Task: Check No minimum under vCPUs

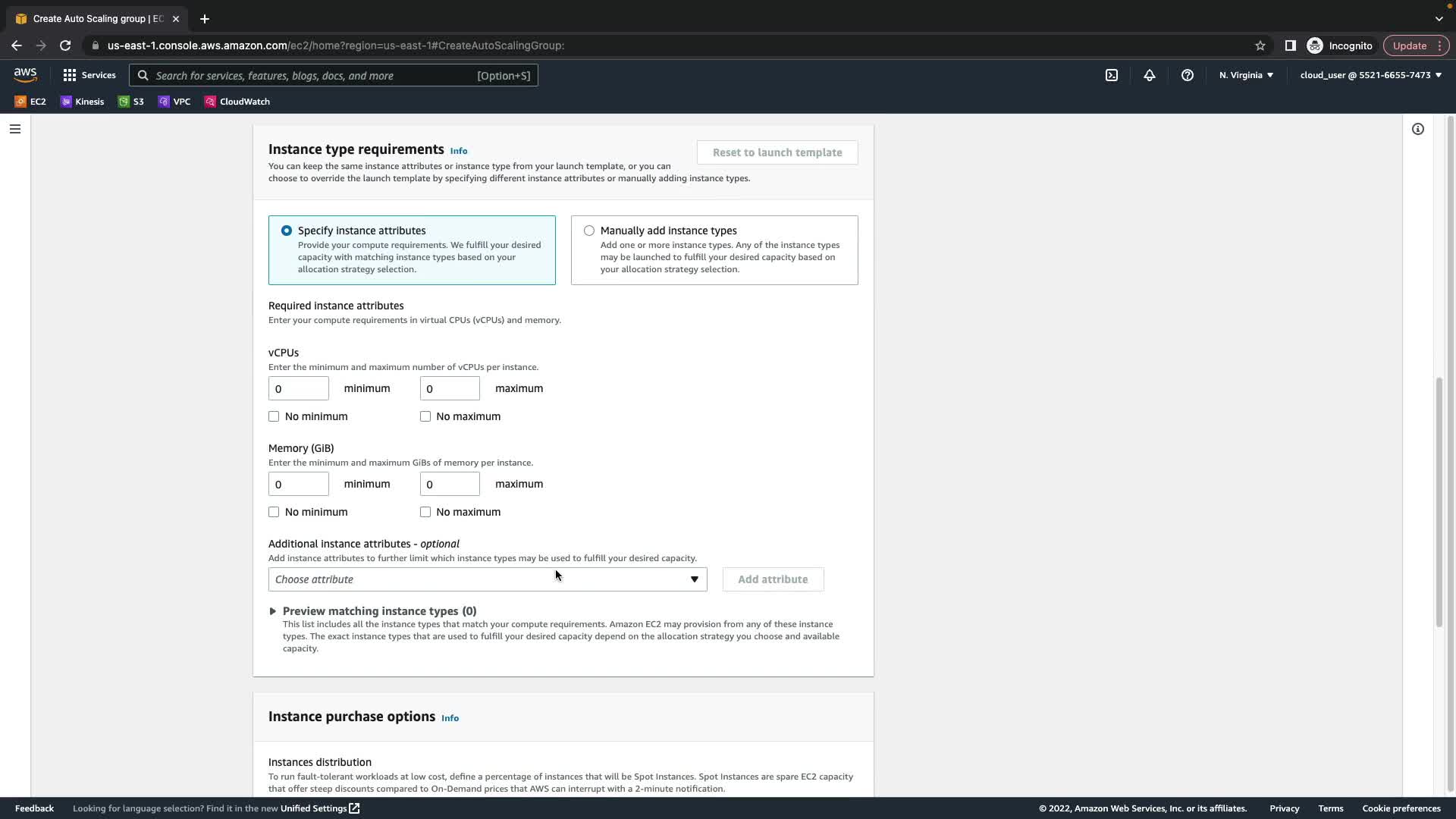Action: pos(274,416)
